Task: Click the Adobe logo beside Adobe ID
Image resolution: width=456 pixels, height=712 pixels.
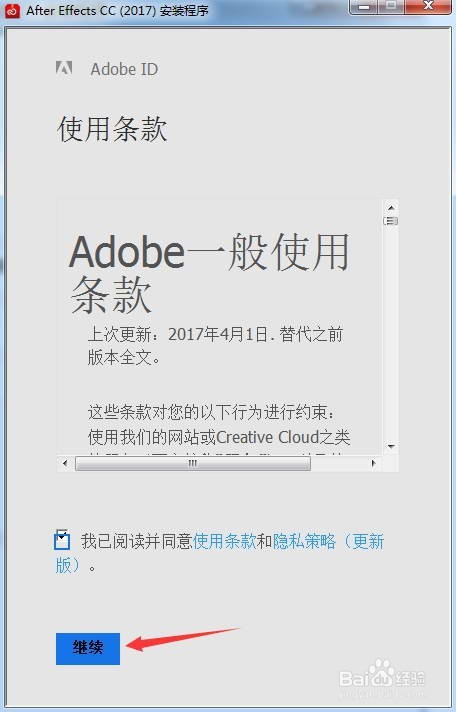Action: click(x=64, y=68)
